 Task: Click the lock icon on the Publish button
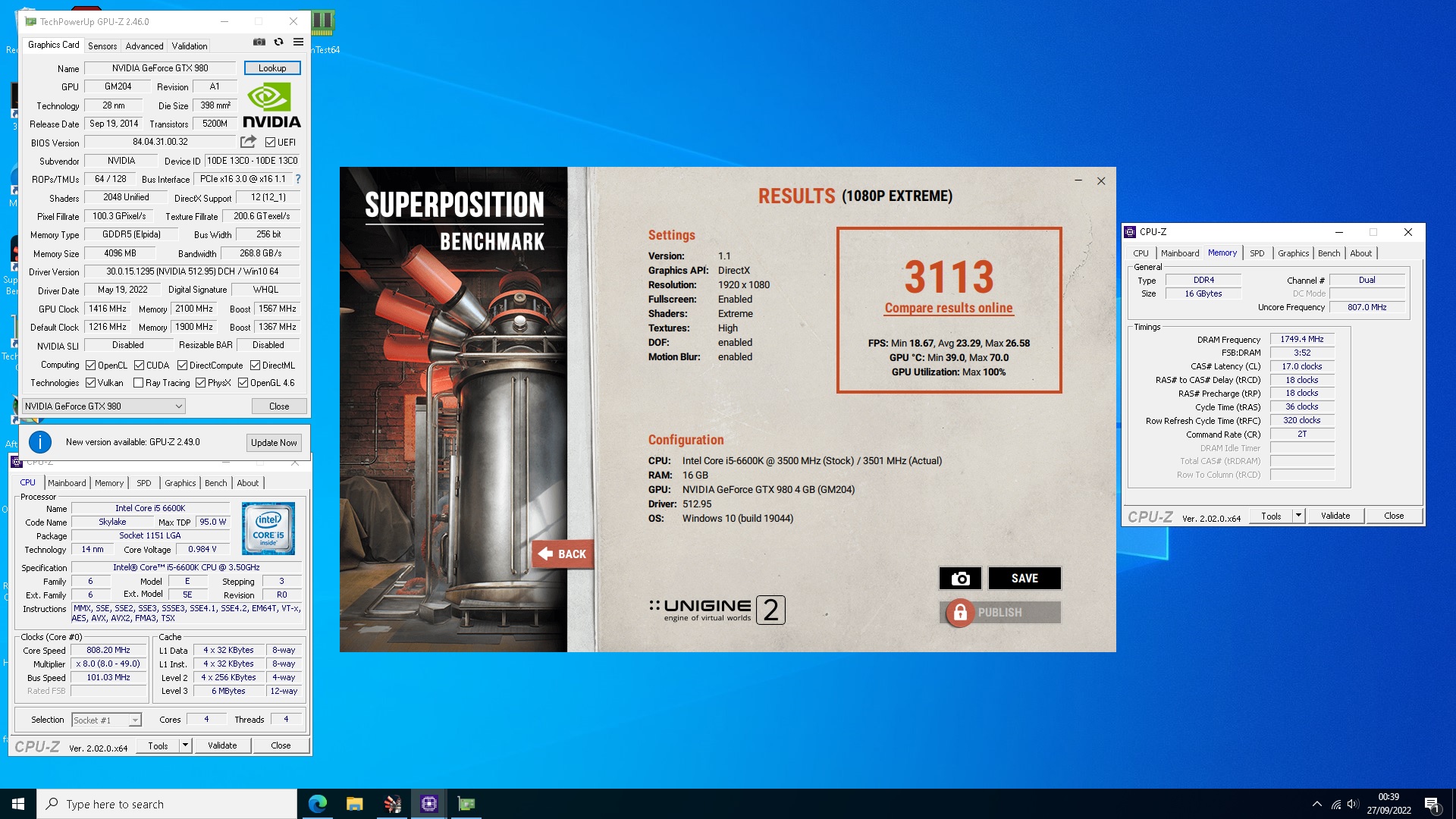pos(960,613)
